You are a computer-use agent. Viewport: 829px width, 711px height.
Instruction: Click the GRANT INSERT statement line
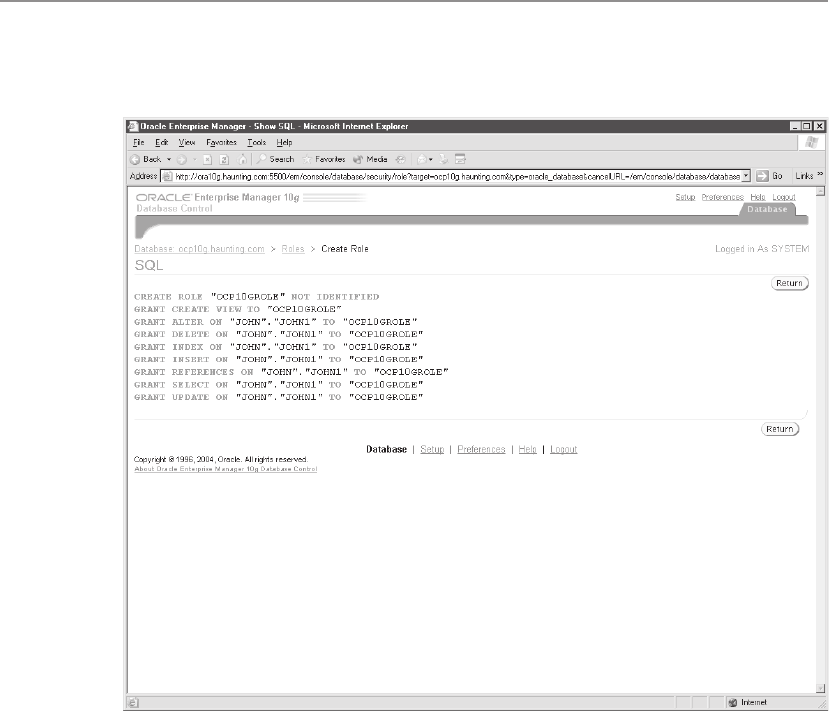279,359
